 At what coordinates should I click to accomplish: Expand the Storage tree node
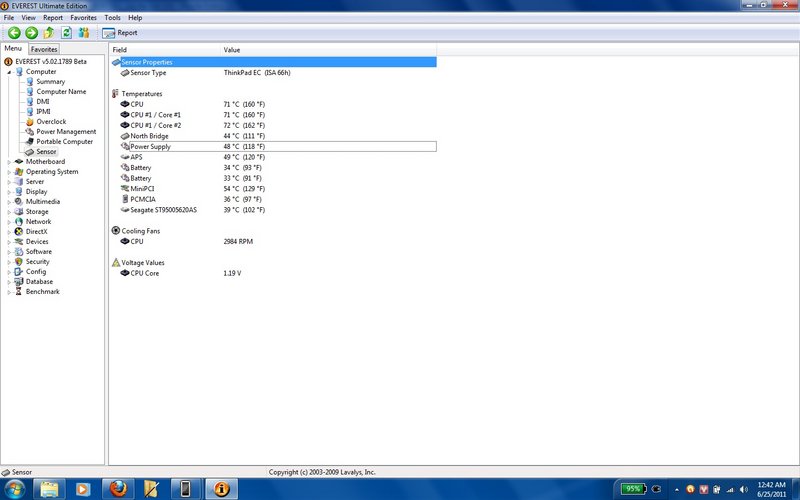[9, 212]
